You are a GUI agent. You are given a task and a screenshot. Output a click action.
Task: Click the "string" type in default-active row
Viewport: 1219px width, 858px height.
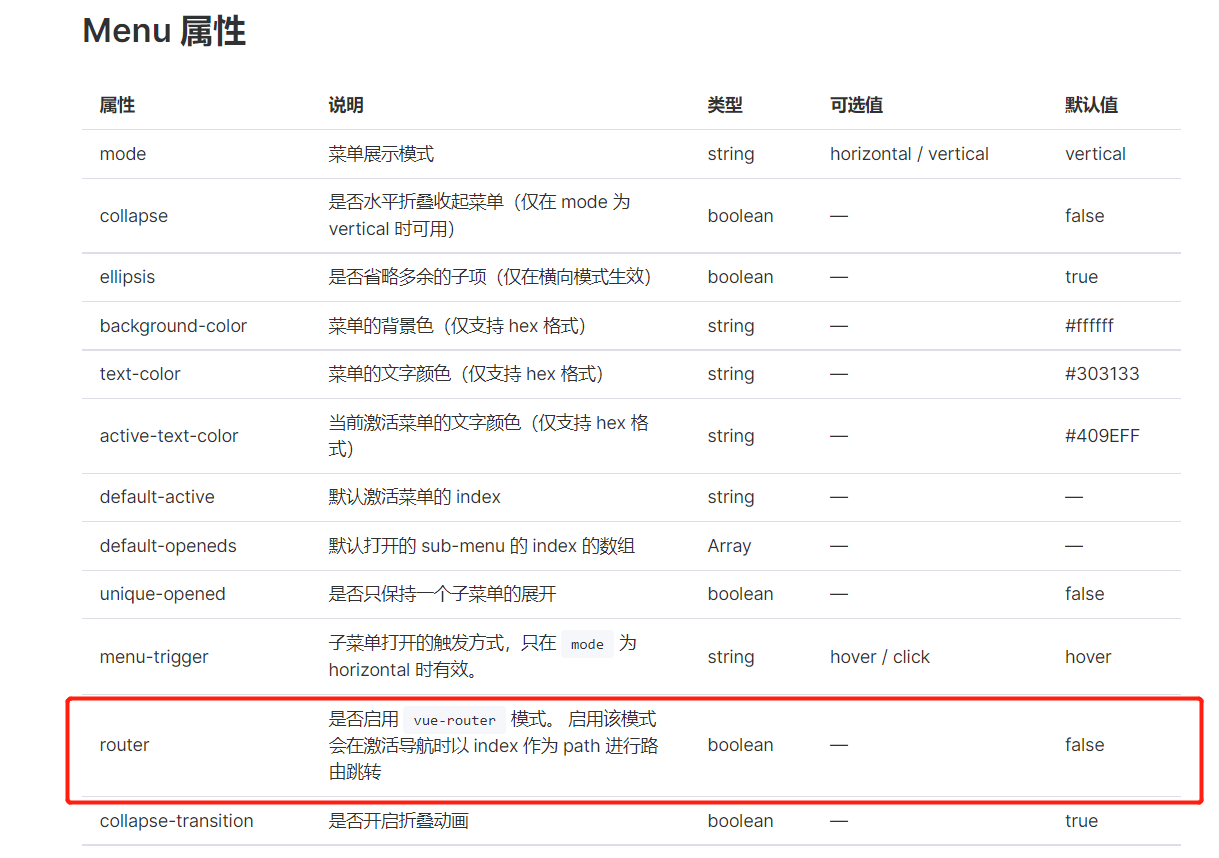coord(731,497)
